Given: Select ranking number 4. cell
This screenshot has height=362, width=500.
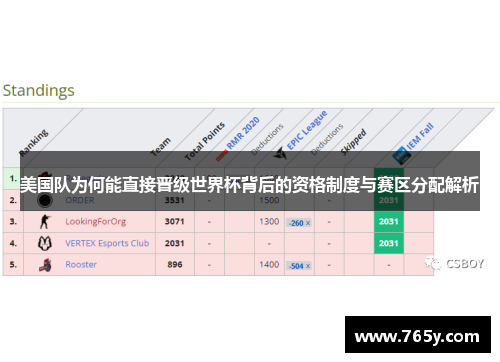Looking at the screenshot, I should point(13,243).
